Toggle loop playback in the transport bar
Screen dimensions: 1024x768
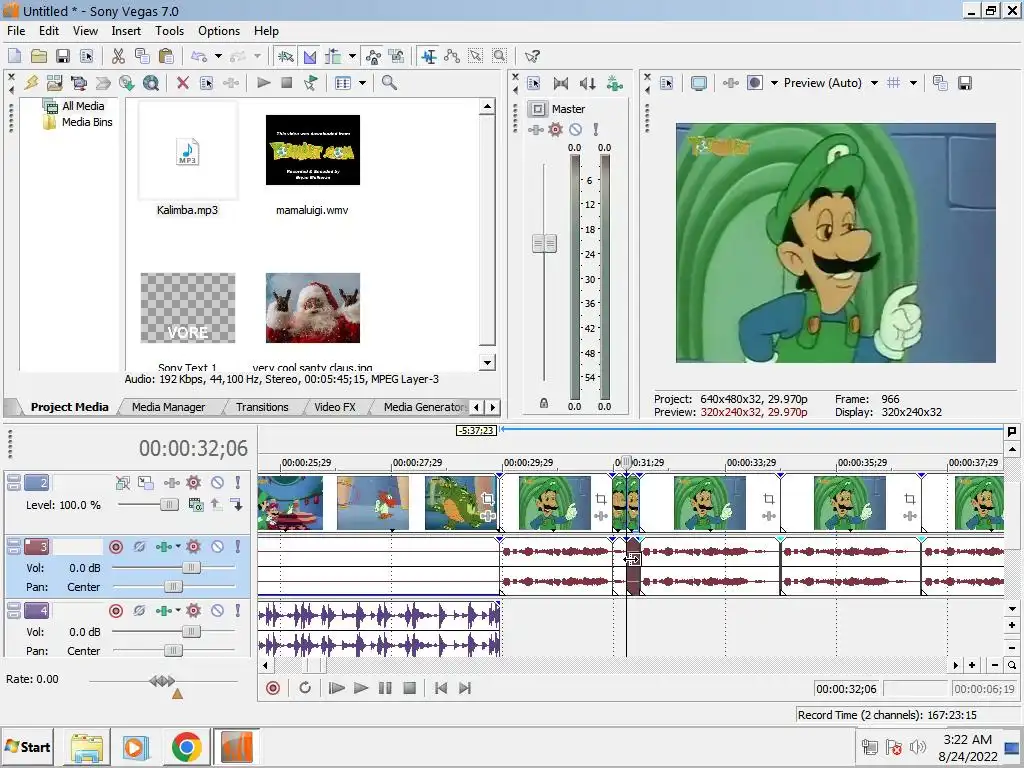(305, 688)
